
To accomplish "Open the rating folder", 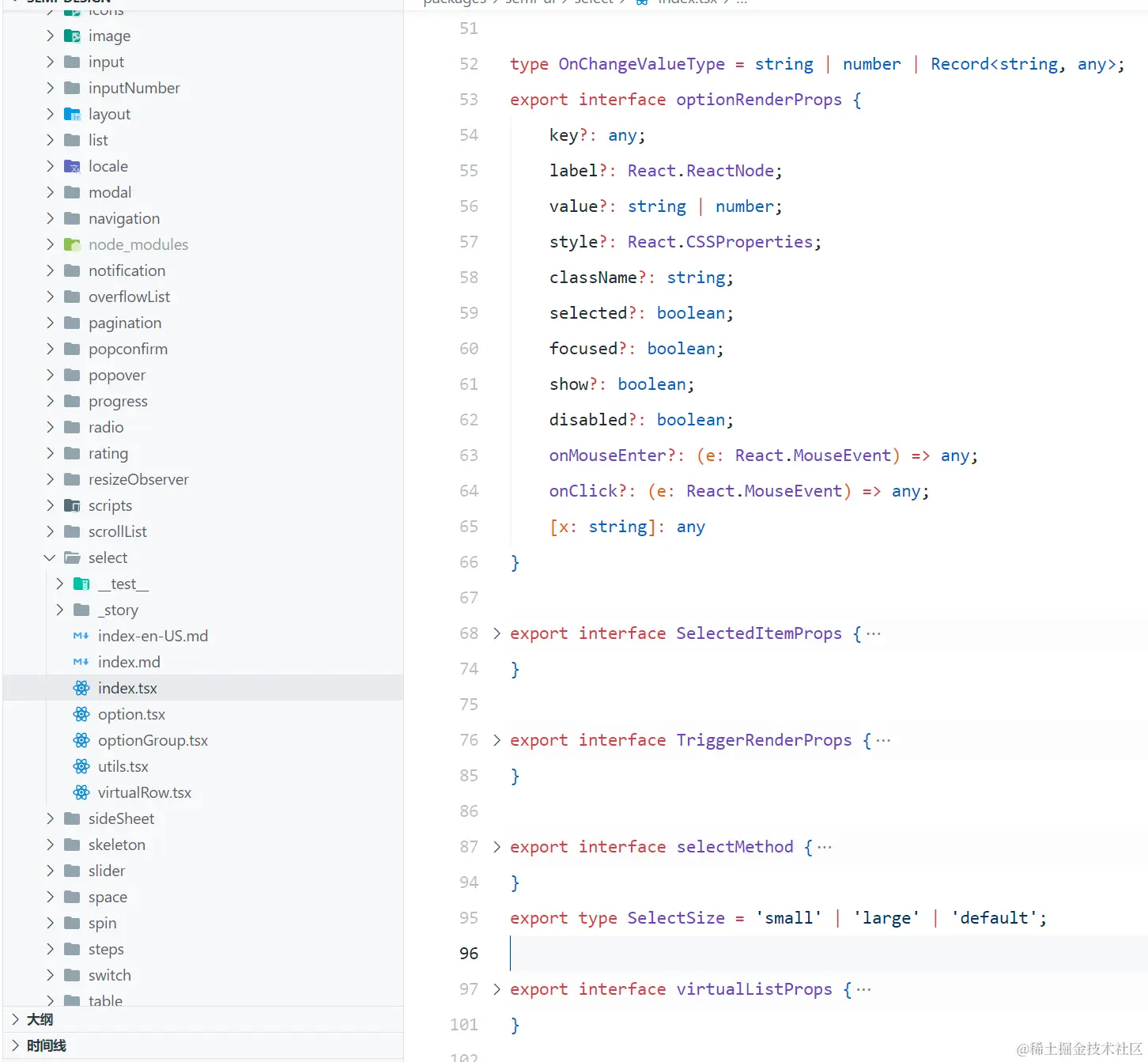I will (108, 453).
